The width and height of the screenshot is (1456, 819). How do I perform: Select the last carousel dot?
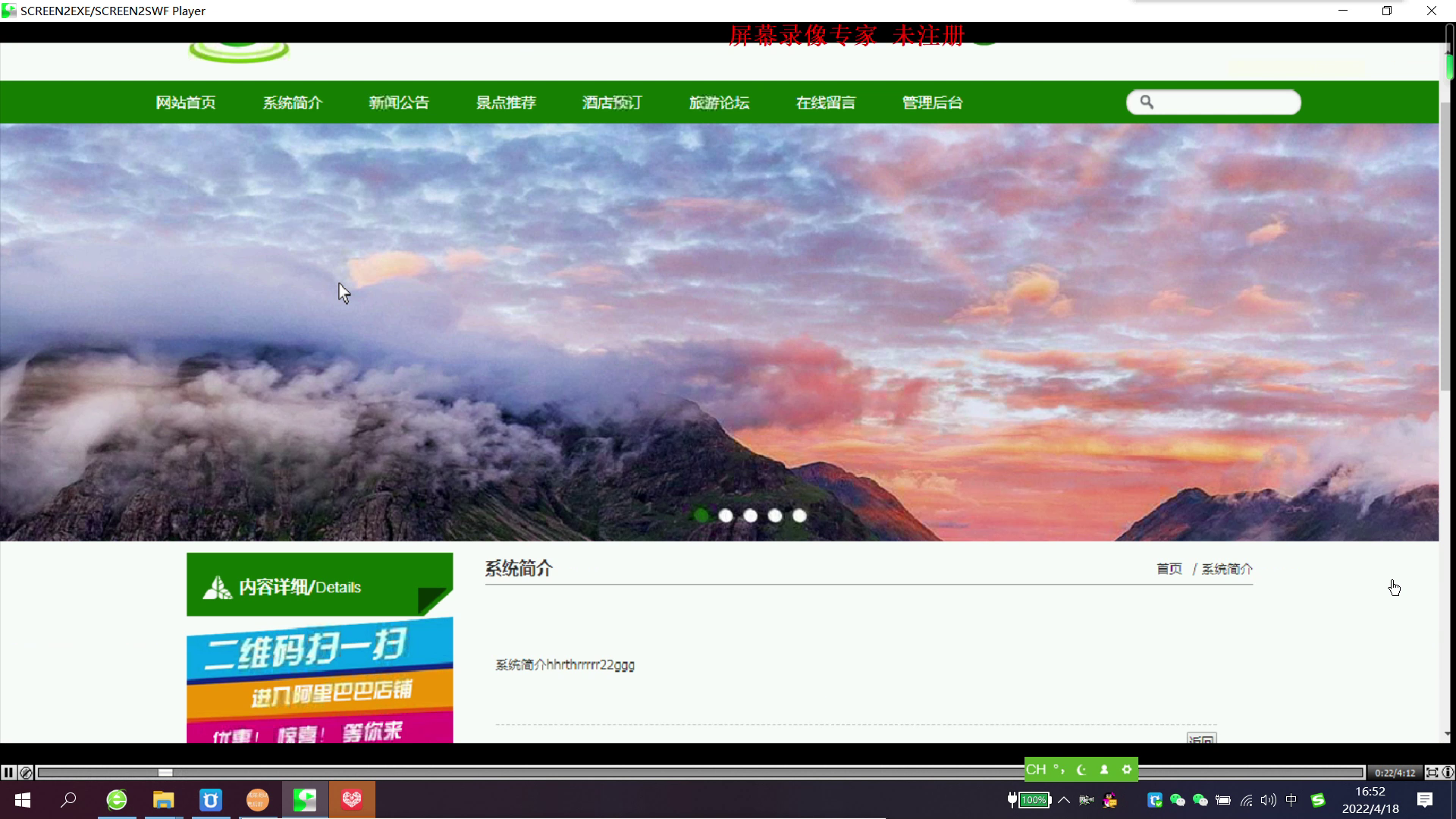point(799,516)
